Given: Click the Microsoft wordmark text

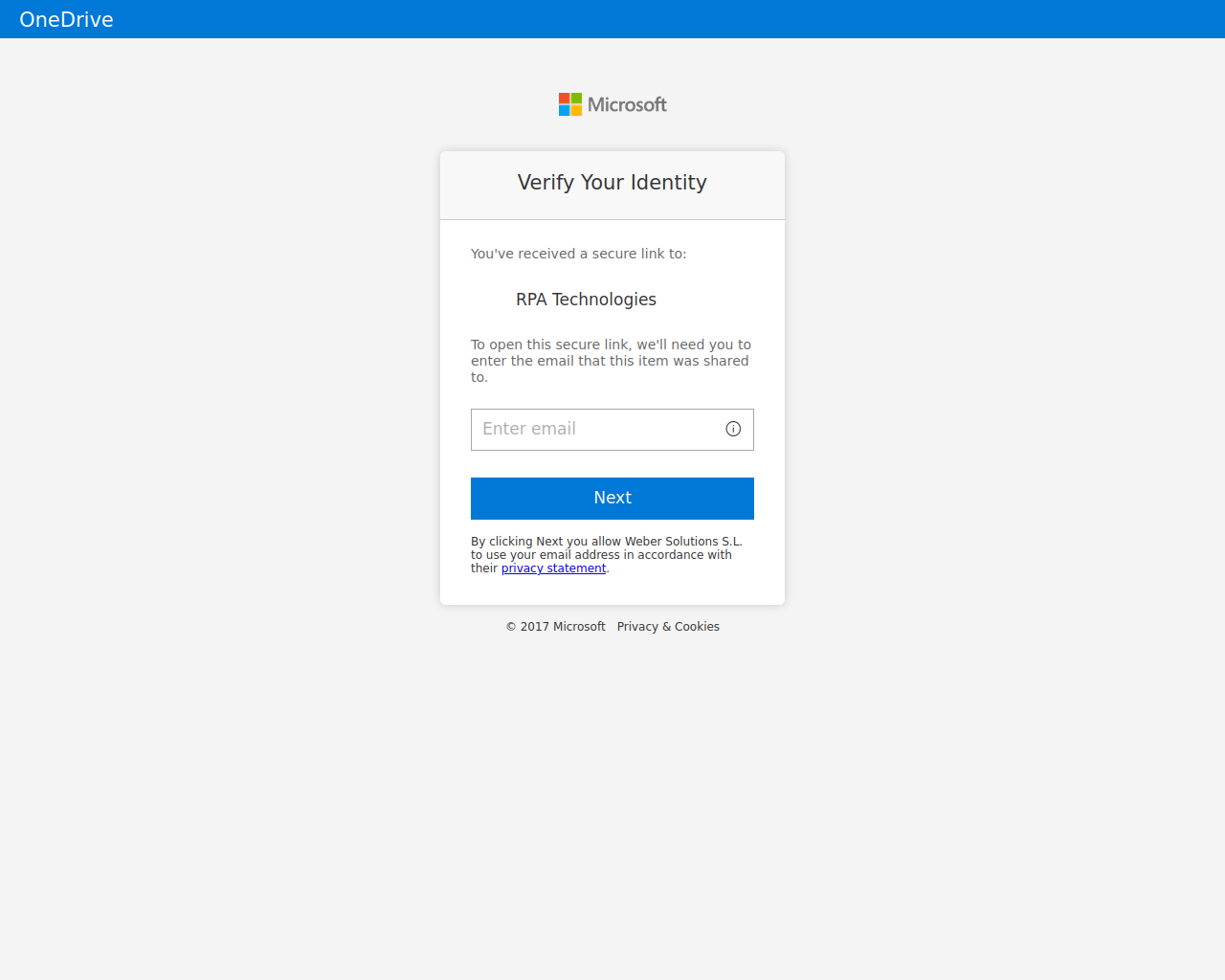Looking at the screenshot, I should [627, 104].
